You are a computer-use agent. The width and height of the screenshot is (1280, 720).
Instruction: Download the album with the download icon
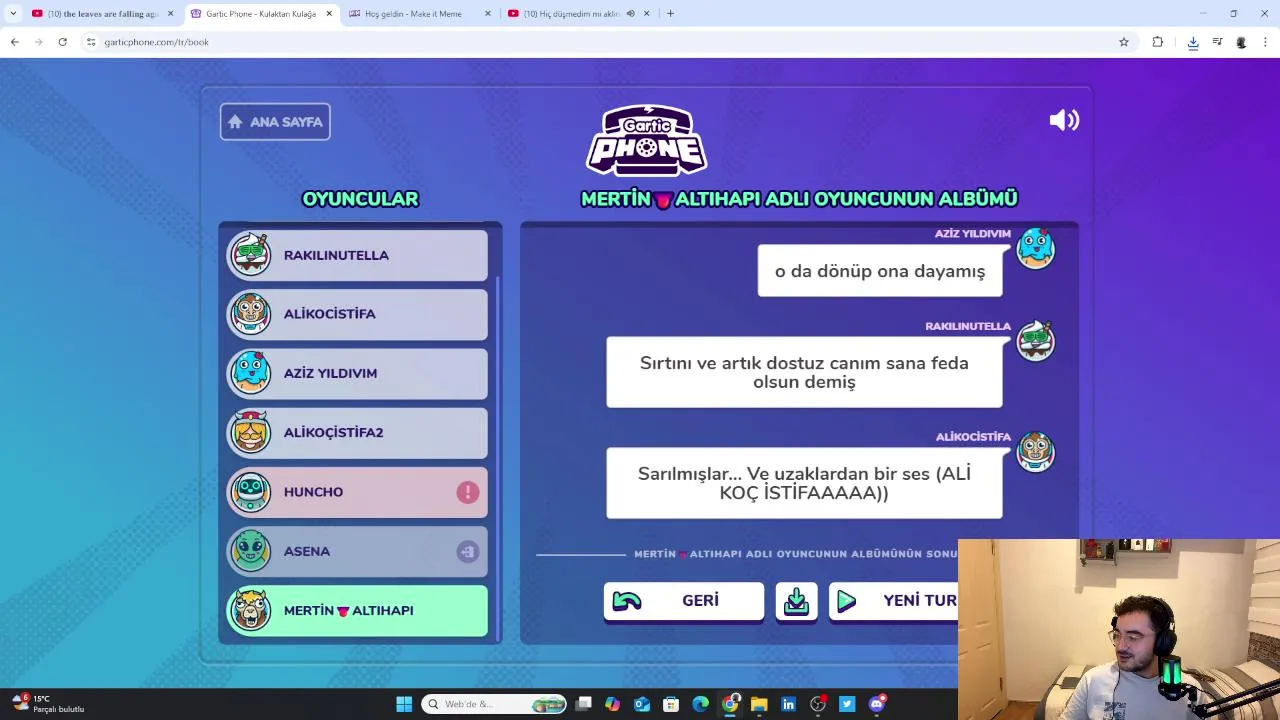[796, 601]
